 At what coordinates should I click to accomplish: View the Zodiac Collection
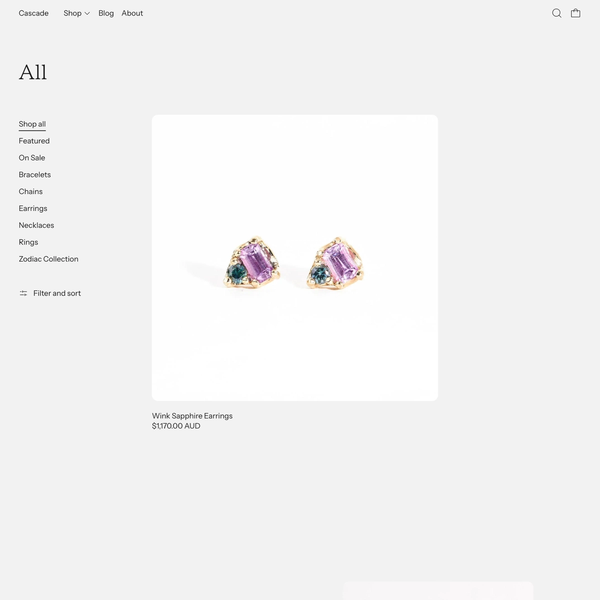pyautogui.click(x=49, y=259)
